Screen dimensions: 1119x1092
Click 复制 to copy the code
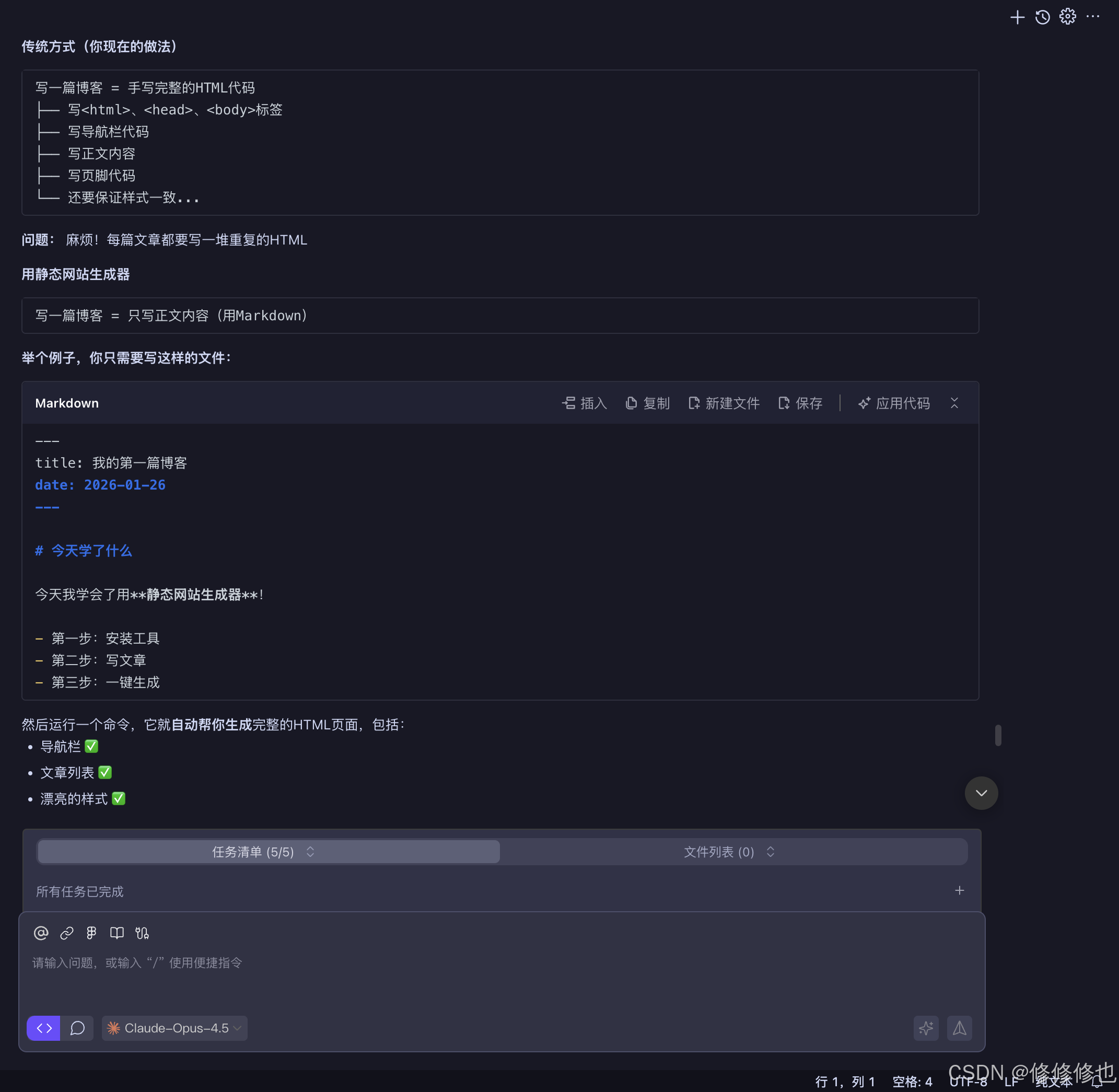(x=648, y=403)
